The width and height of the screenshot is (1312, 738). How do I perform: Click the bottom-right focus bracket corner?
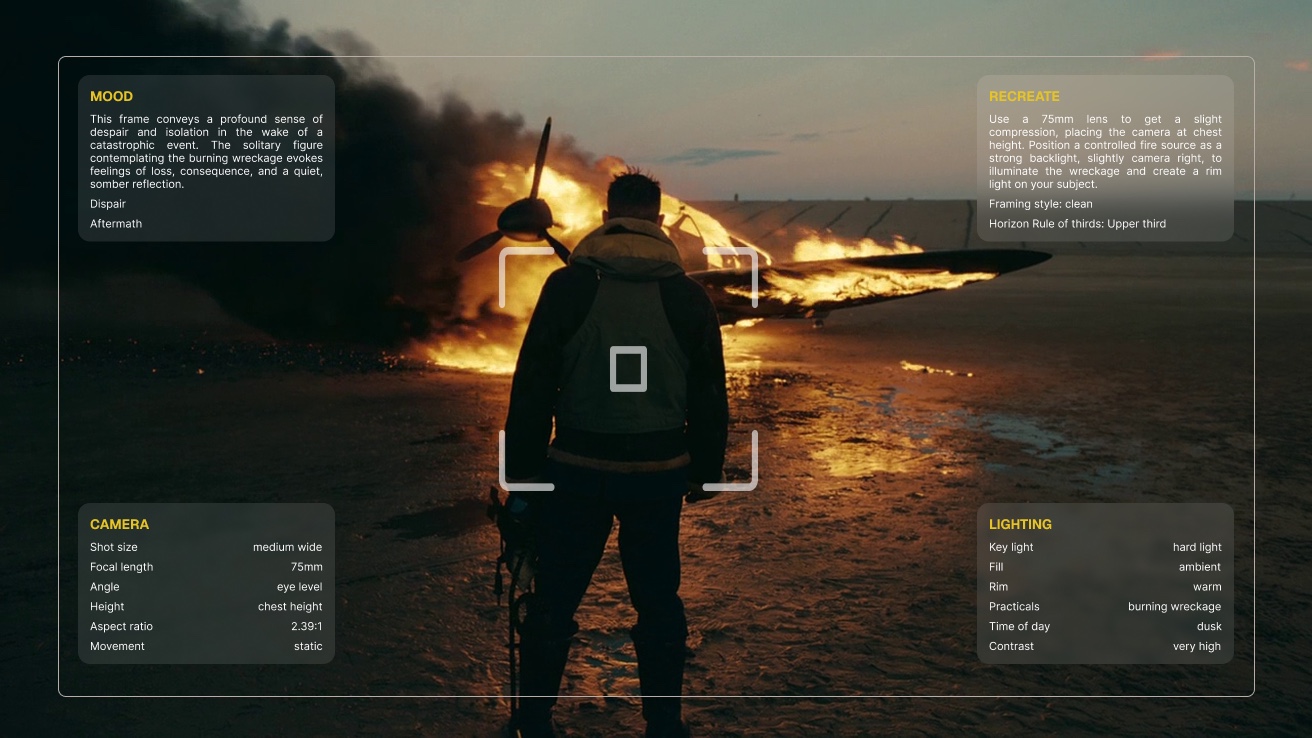730,461
